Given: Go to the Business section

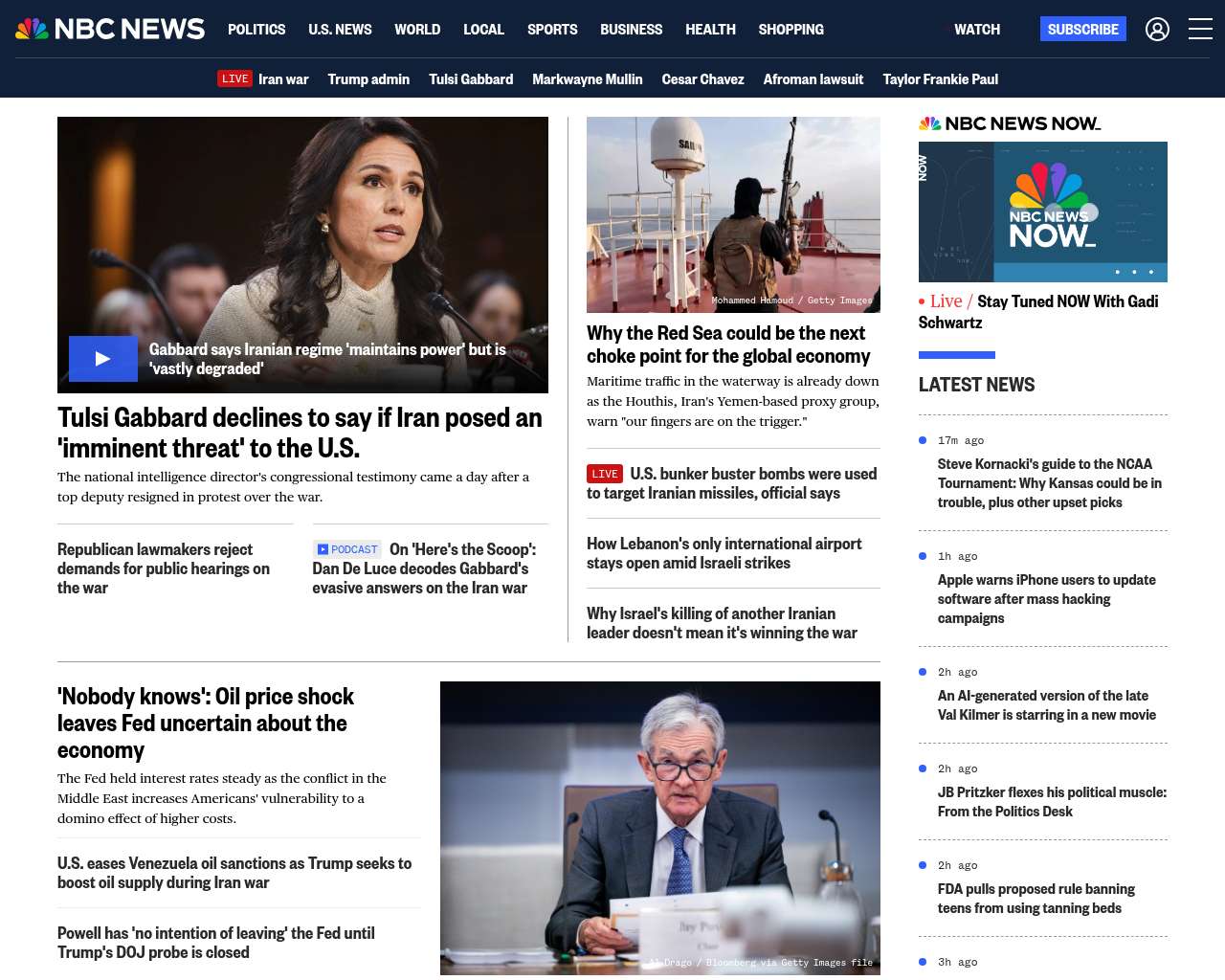Looking at the screenshot, I should [631, 30].
